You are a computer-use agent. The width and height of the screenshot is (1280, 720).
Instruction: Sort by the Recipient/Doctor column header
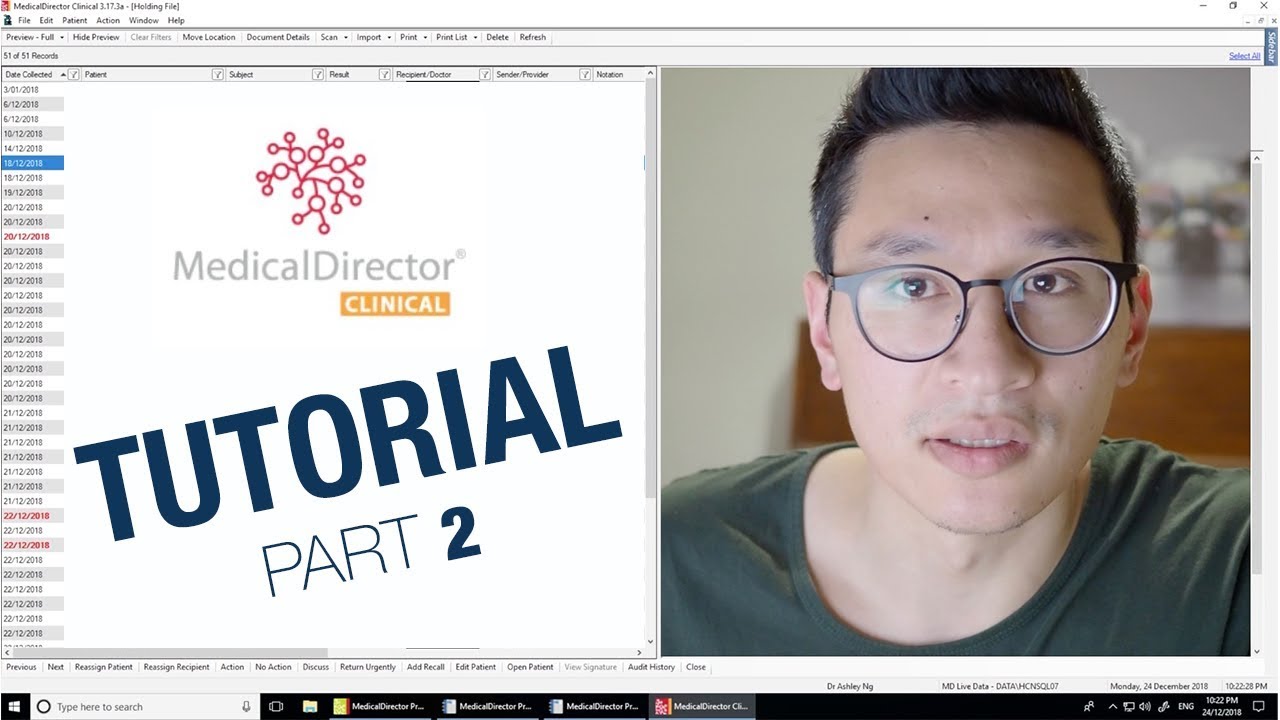click(423, 75)
